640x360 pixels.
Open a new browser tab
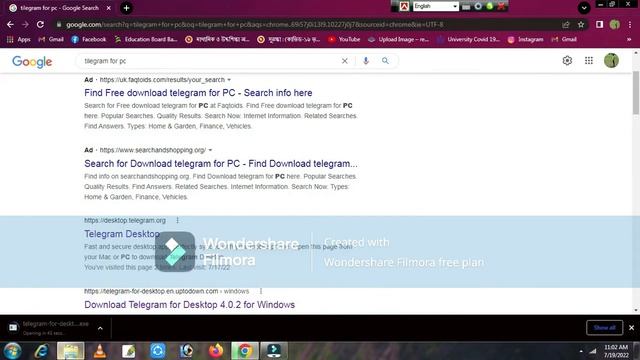[x=127, y=8]
